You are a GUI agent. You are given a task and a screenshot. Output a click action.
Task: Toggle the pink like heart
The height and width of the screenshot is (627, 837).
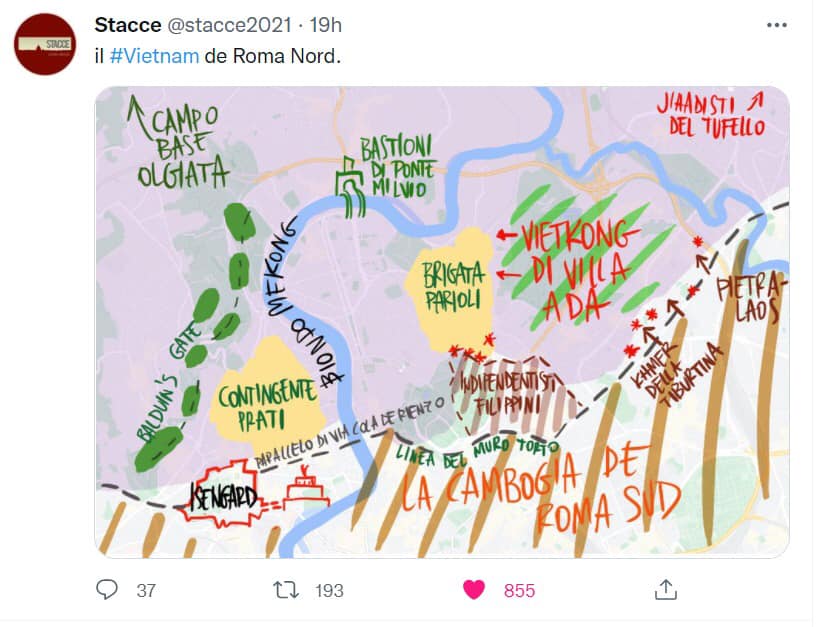(474, 590)
